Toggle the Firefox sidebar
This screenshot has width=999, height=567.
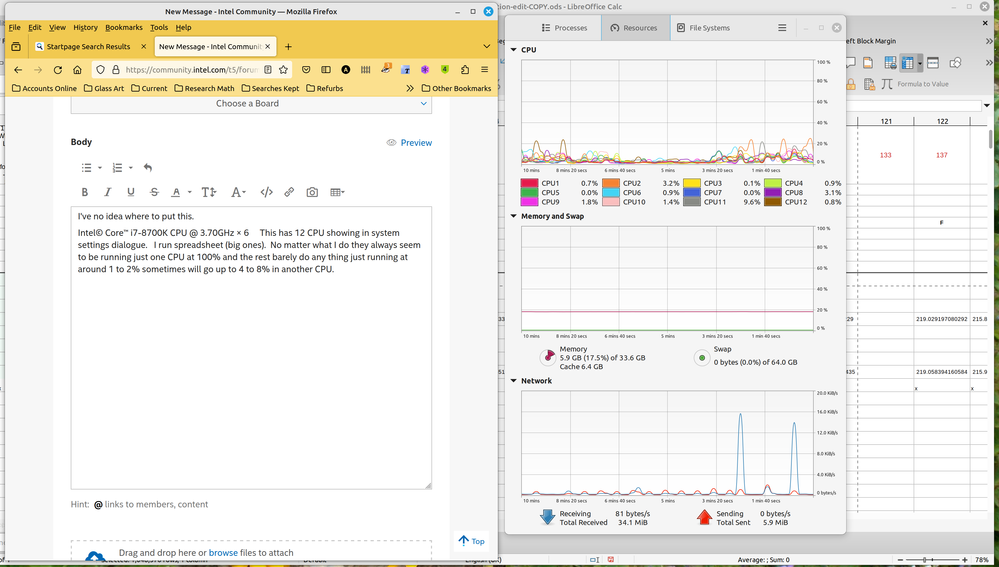(x=326, y=69)
